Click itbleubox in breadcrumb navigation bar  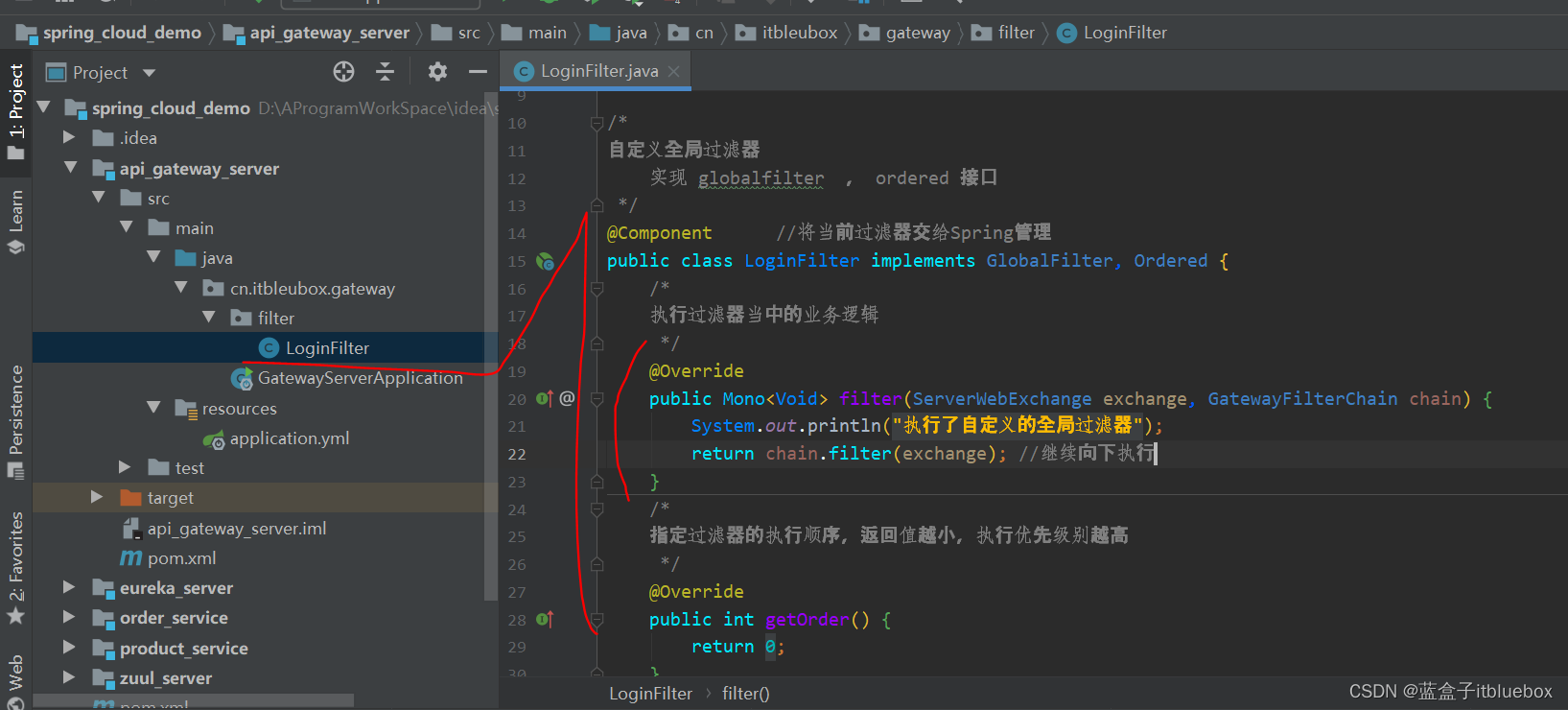[800, 33]
